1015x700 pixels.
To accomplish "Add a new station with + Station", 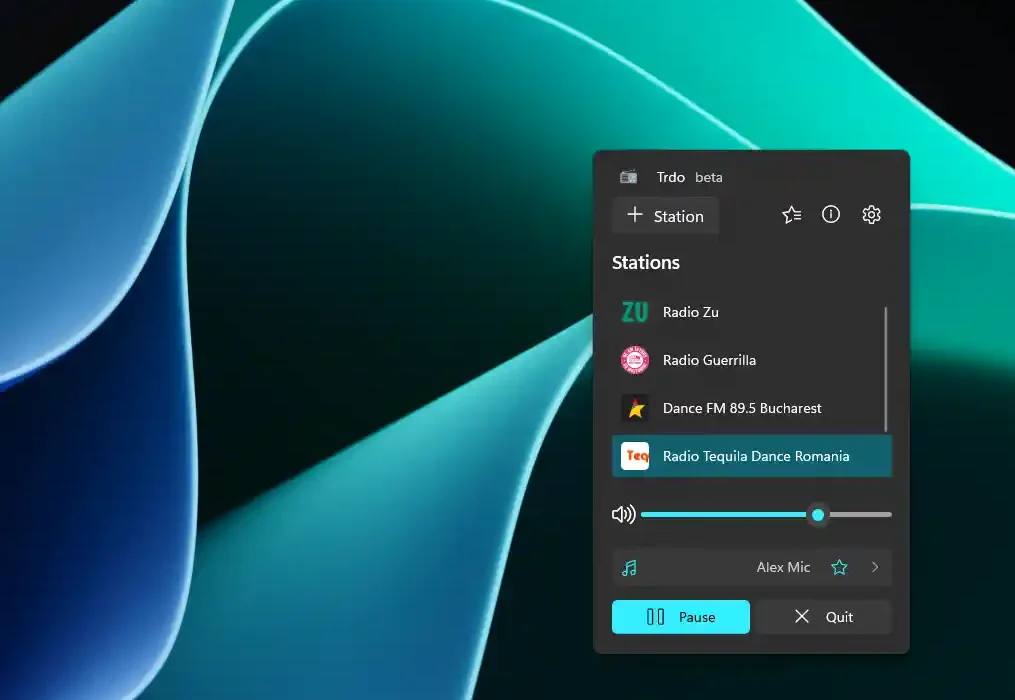I will click(x=665, y=216).
